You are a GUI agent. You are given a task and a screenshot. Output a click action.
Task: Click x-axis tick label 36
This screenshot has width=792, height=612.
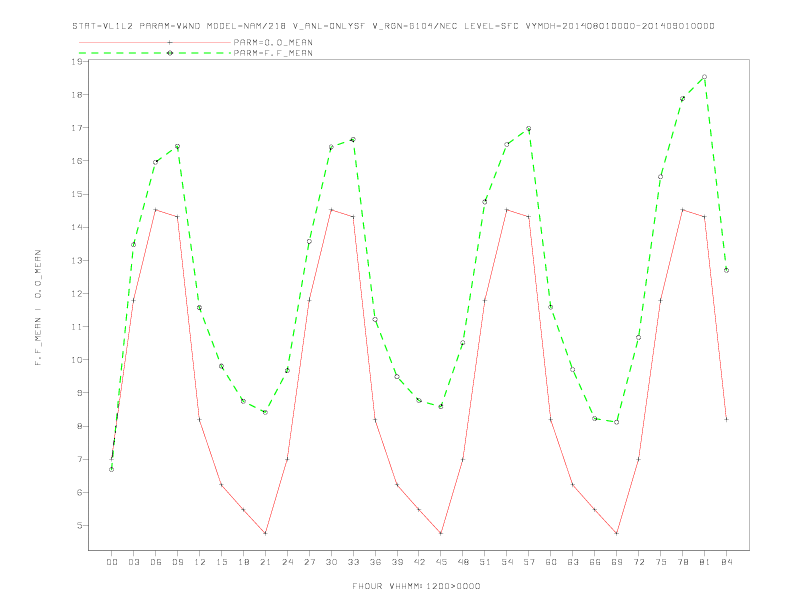[x=375, y=562]
